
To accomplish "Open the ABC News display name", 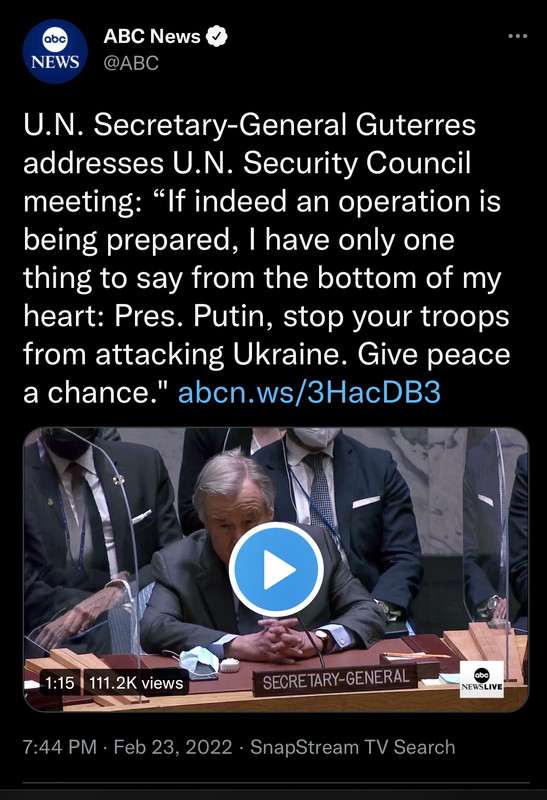I will (152, 36).
